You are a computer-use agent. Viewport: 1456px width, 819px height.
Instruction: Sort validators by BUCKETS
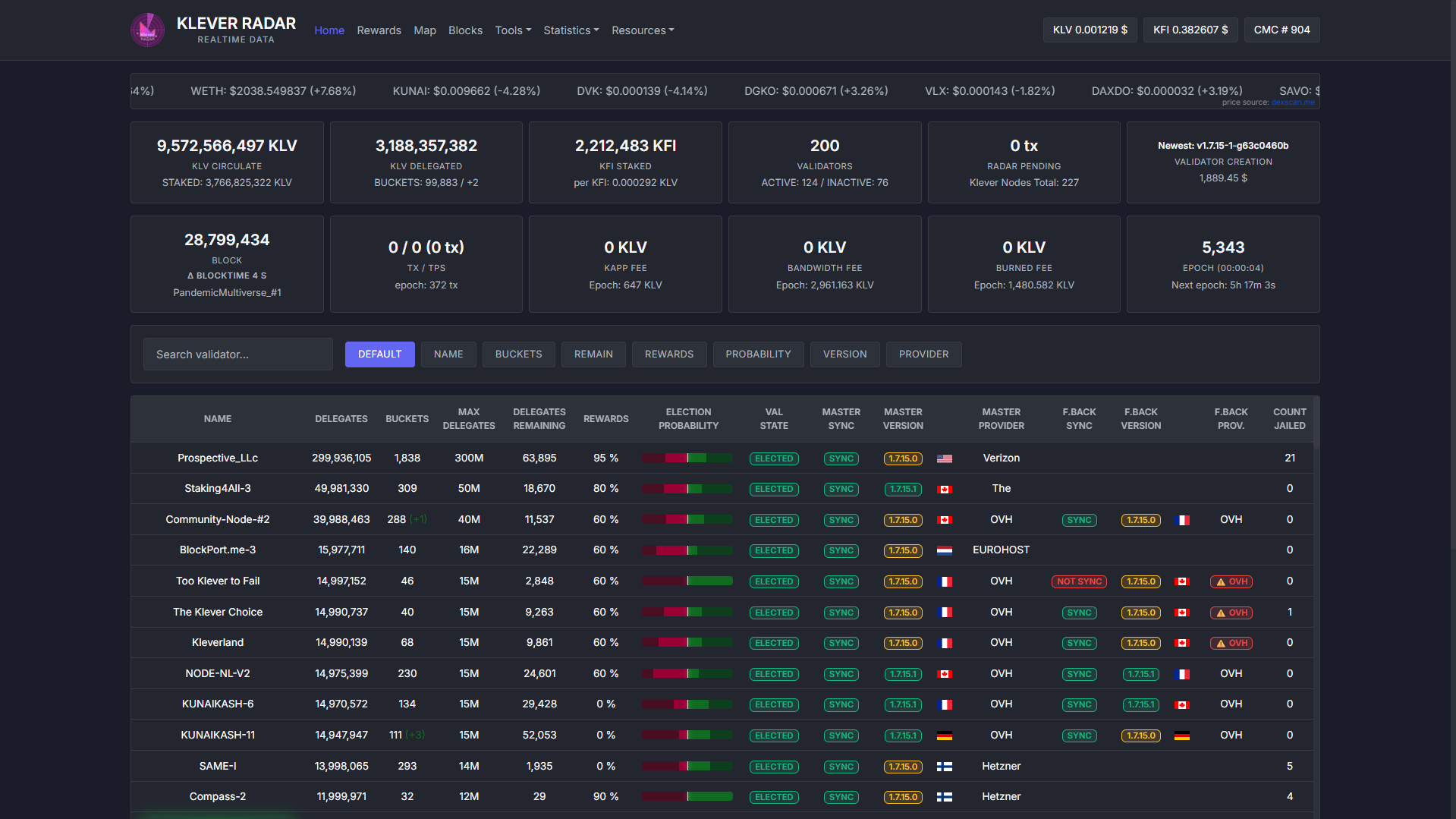pos(518,354)
